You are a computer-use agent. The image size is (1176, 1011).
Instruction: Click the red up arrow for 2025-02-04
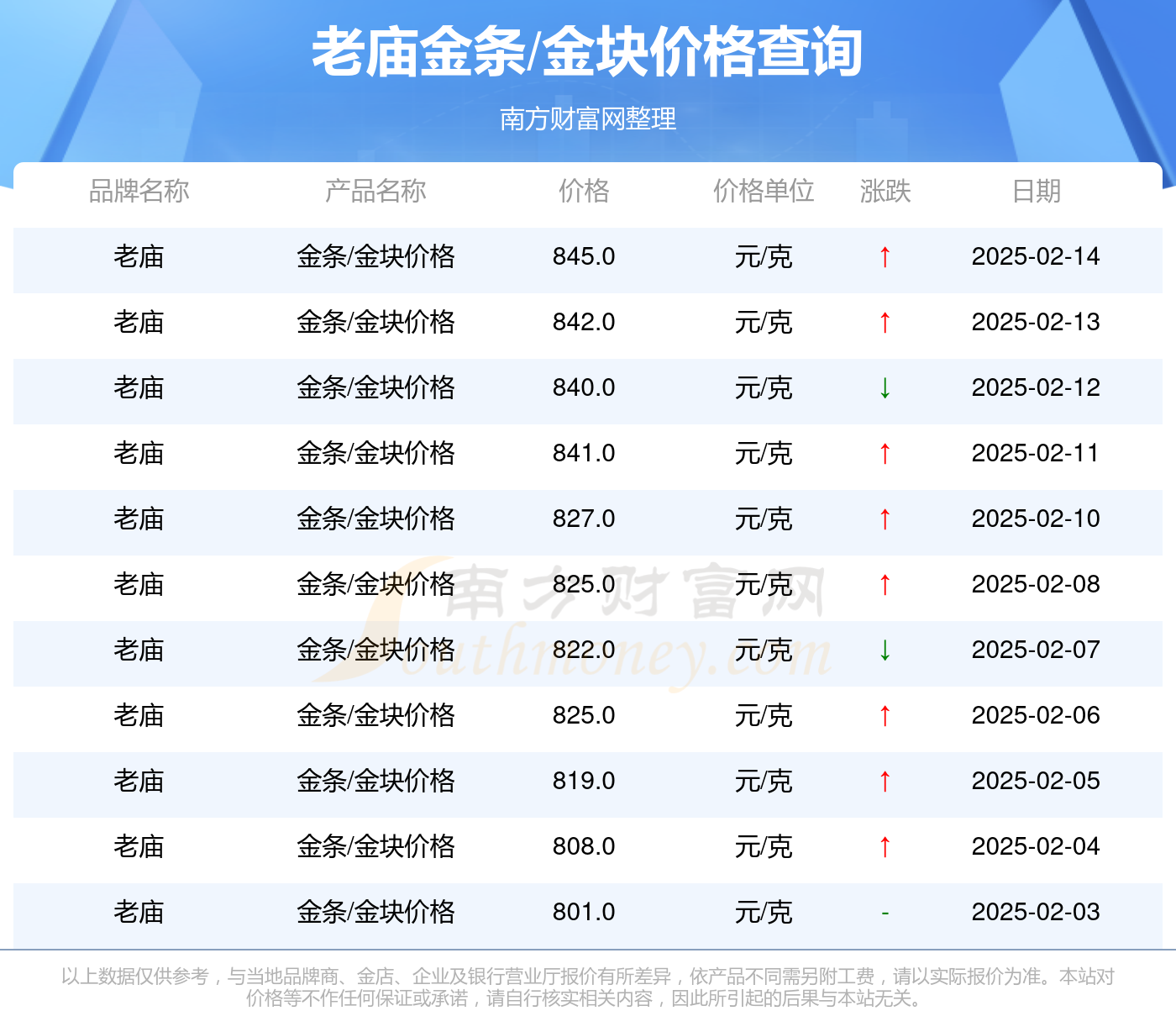[885, 846]
